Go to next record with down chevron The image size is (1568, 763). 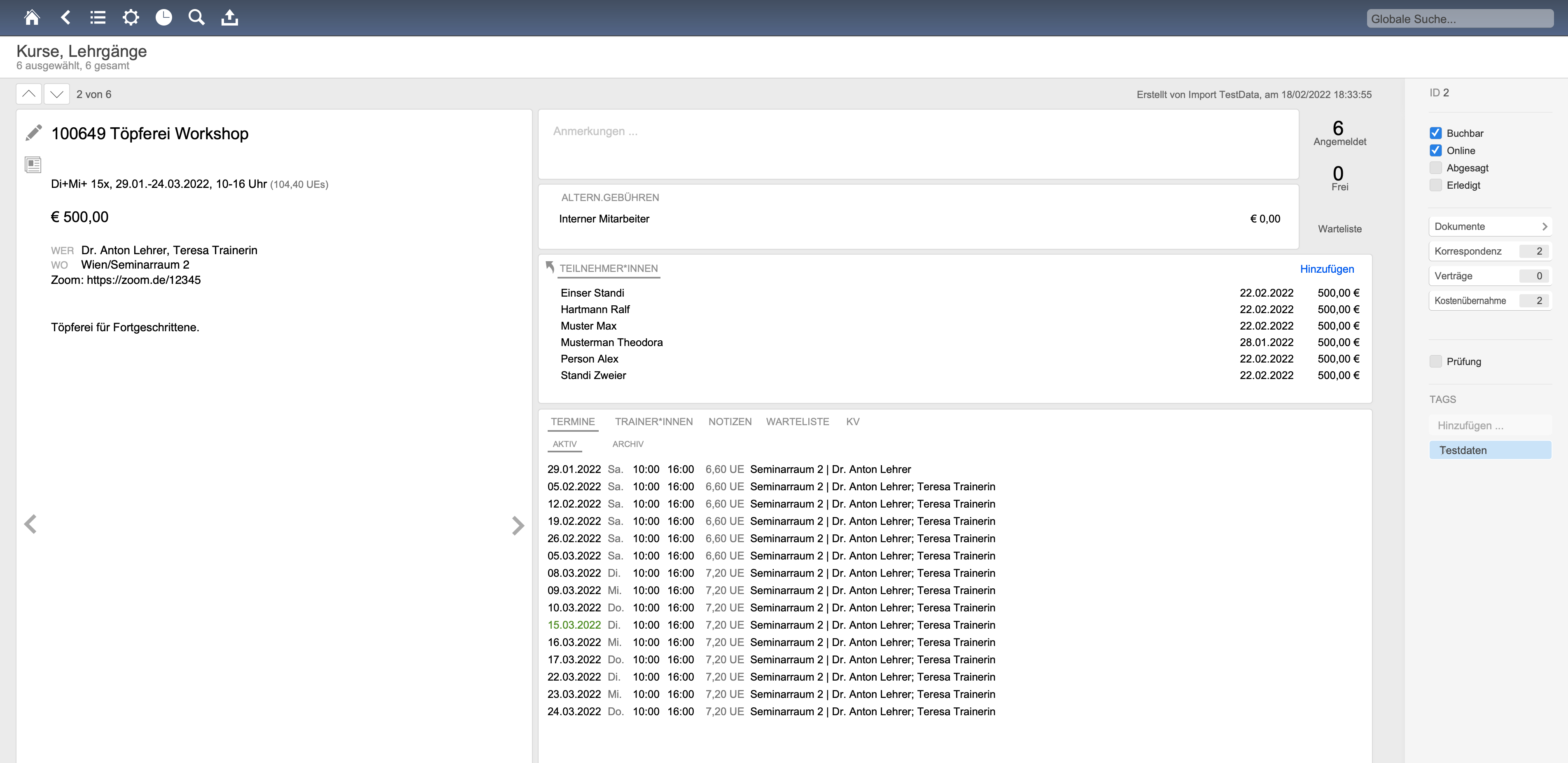pyautogui.click(x=56, y=94)
